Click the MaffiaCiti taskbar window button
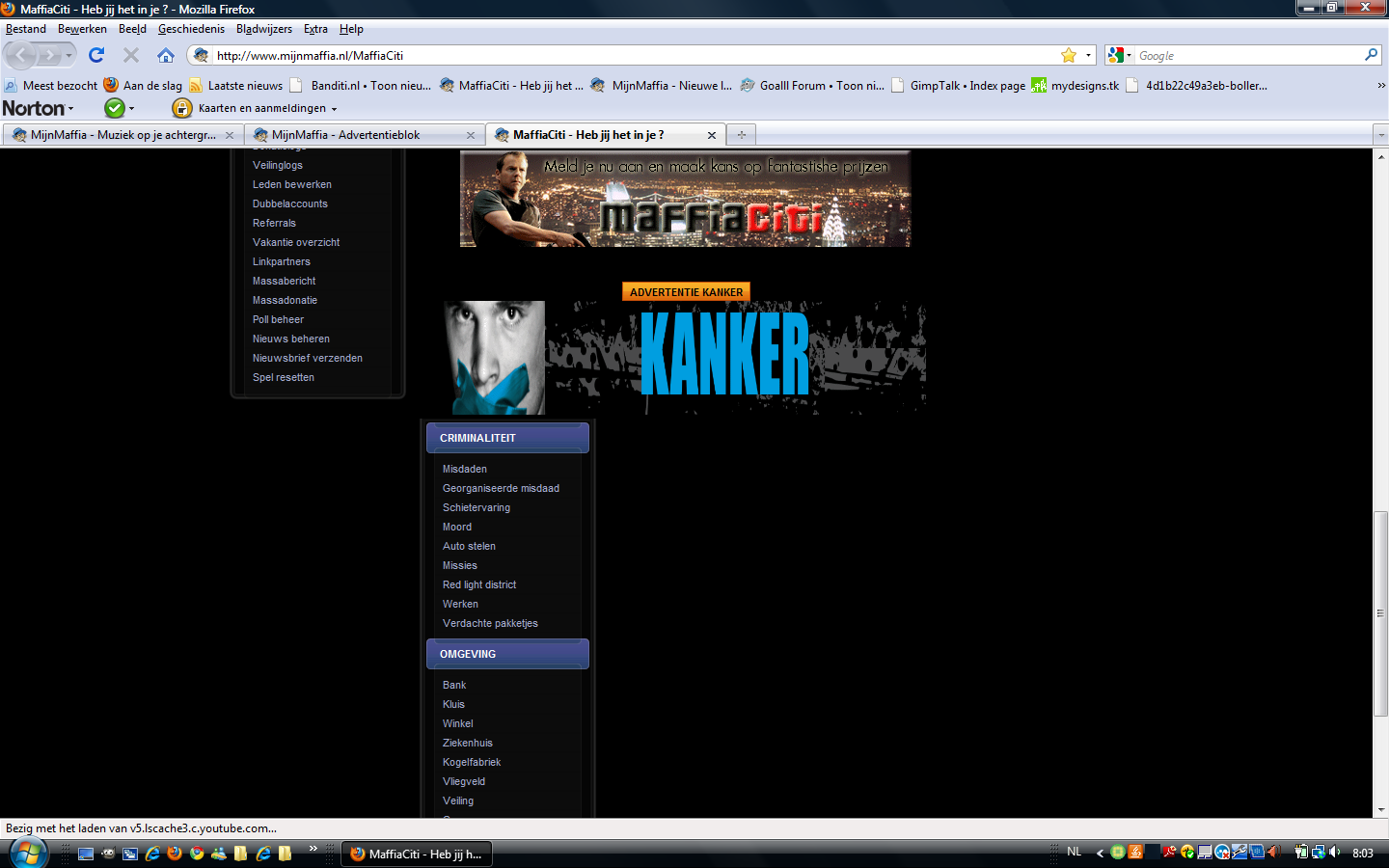1389x868 pixels. [417, 854]
